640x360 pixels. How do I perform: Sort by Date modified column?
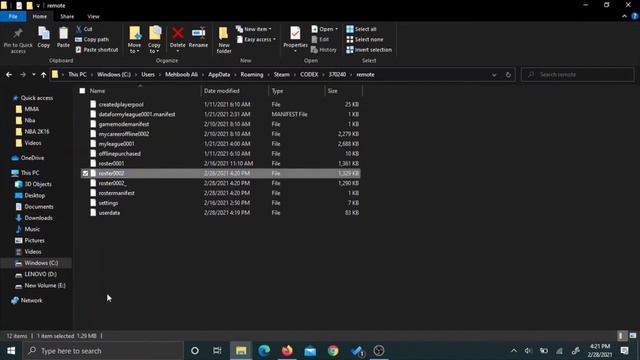click(x=222, y=91)
